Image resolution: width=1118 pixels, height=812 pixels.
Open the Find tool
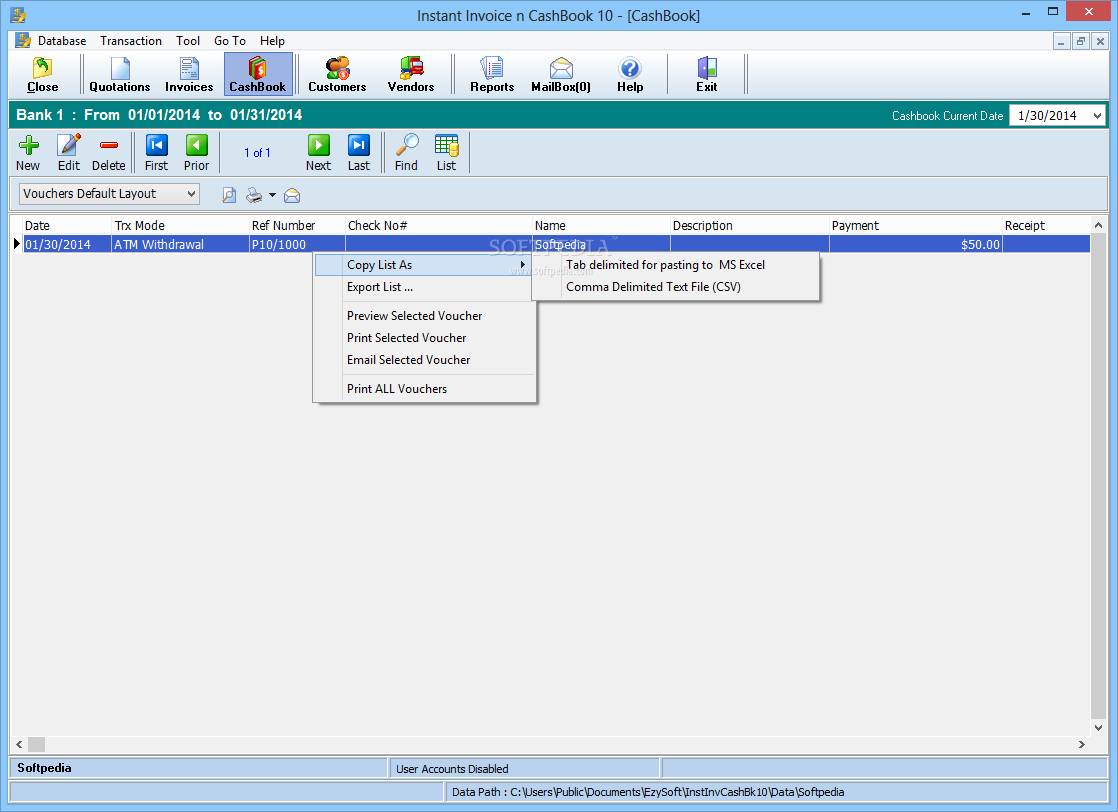tap(406, 153)
